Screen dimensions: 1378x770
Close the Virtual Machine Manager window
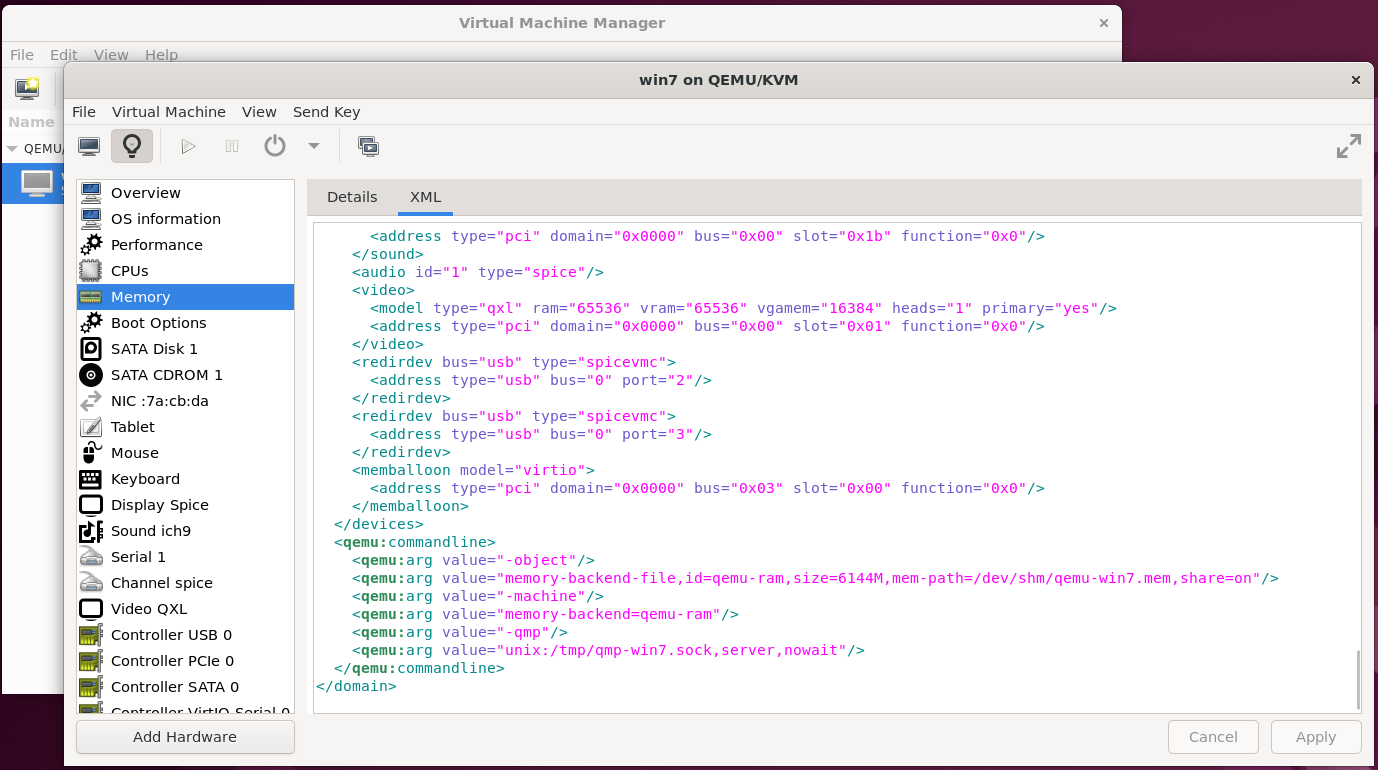point(1104,23)
